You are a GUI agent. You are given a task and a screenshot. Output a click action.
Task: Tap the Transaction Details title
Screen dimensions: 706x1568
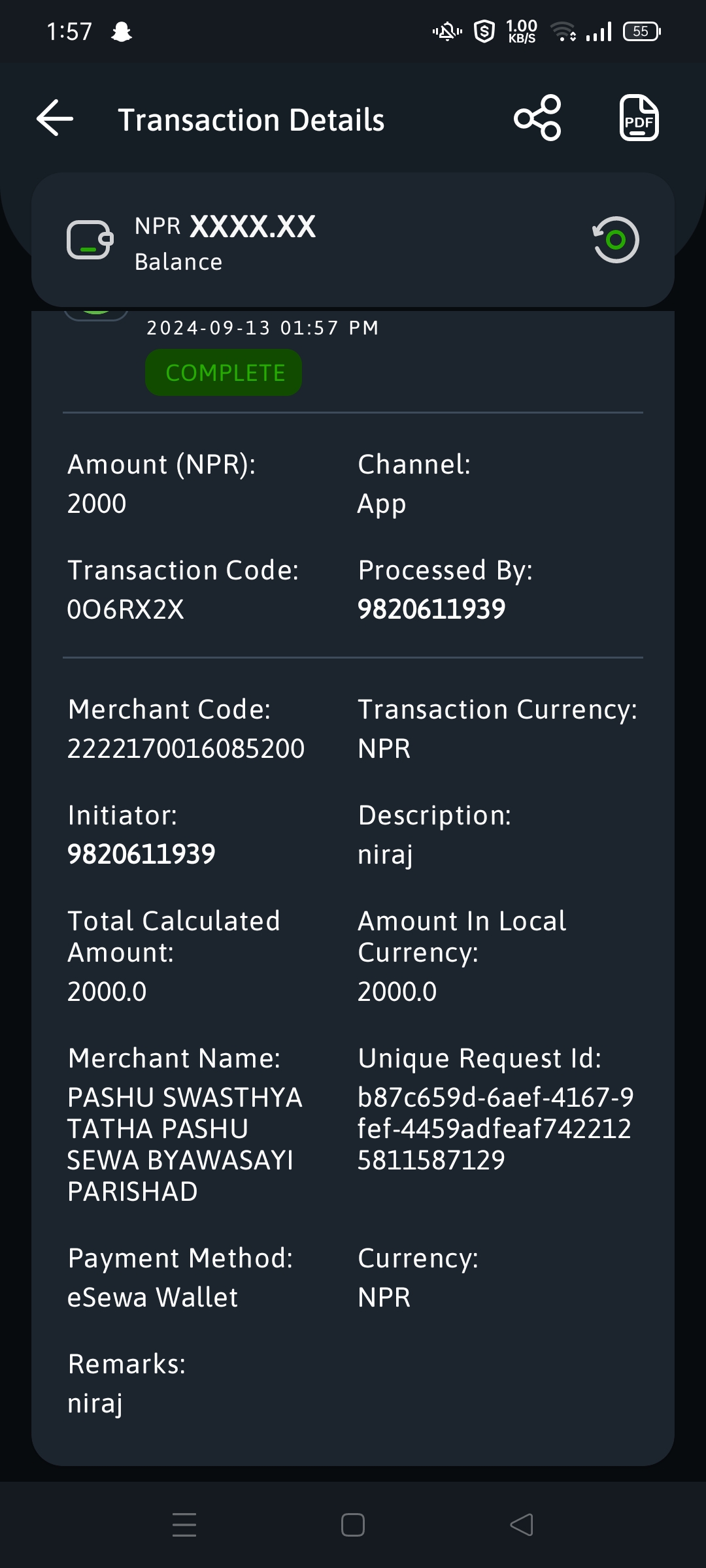pyautogui.click(x=251, y=120)
